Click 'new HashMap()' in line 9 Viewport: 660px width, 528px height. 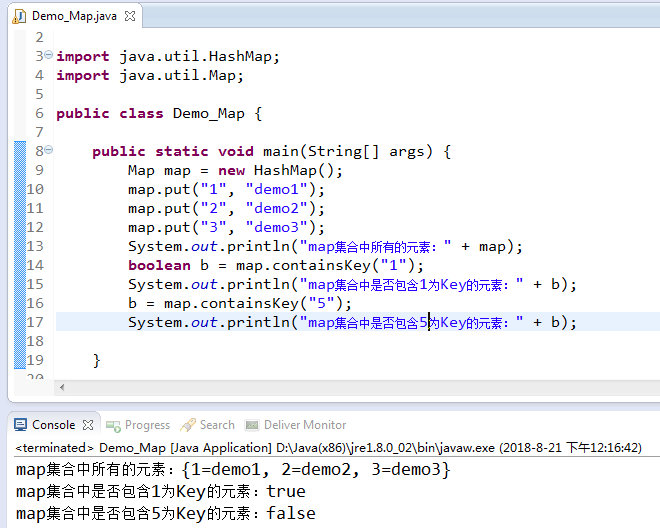(x=276, y=171)
